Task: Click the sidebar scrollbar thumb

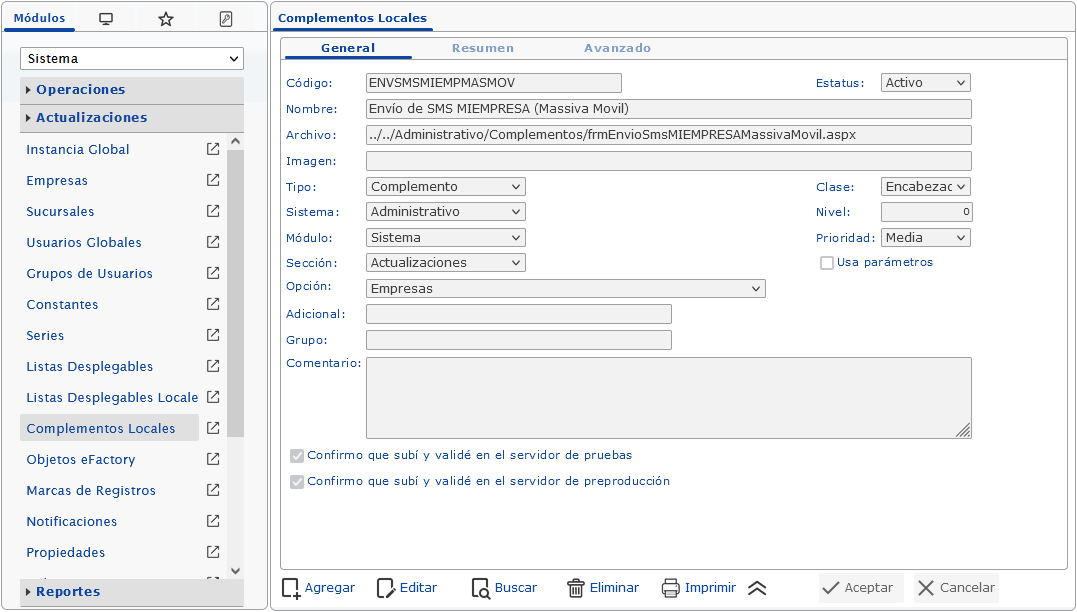Action: [x=236, y=293]
